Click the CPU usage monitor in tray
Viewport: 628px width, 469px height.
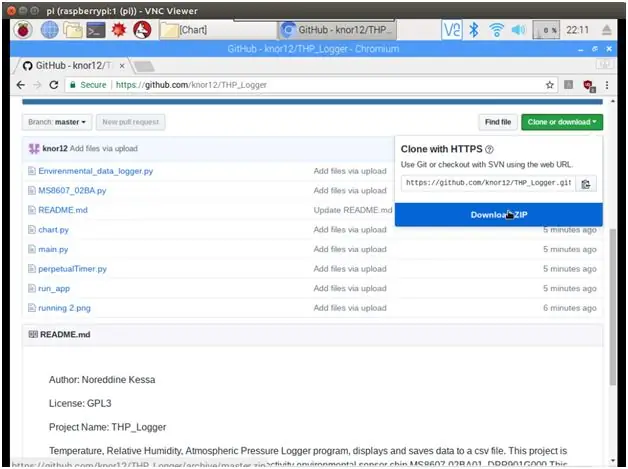point(546,30)
